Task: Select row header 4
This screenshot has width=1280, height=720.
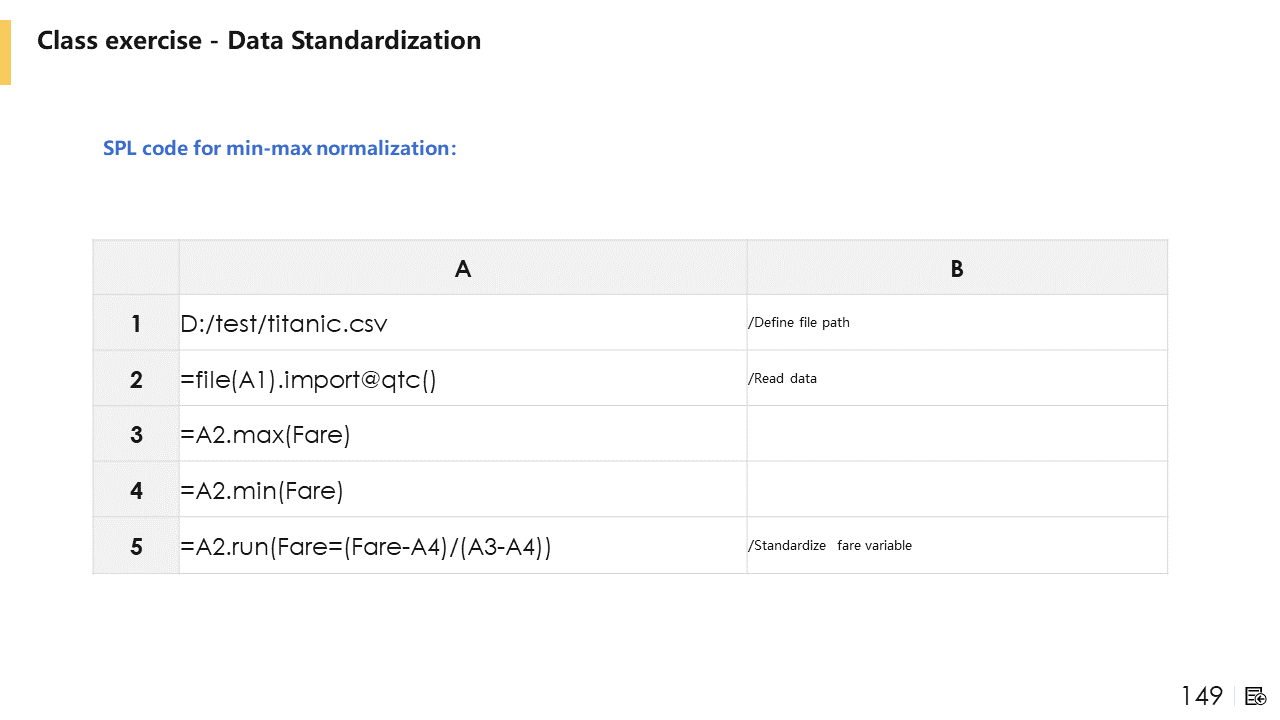Action: 136,490
